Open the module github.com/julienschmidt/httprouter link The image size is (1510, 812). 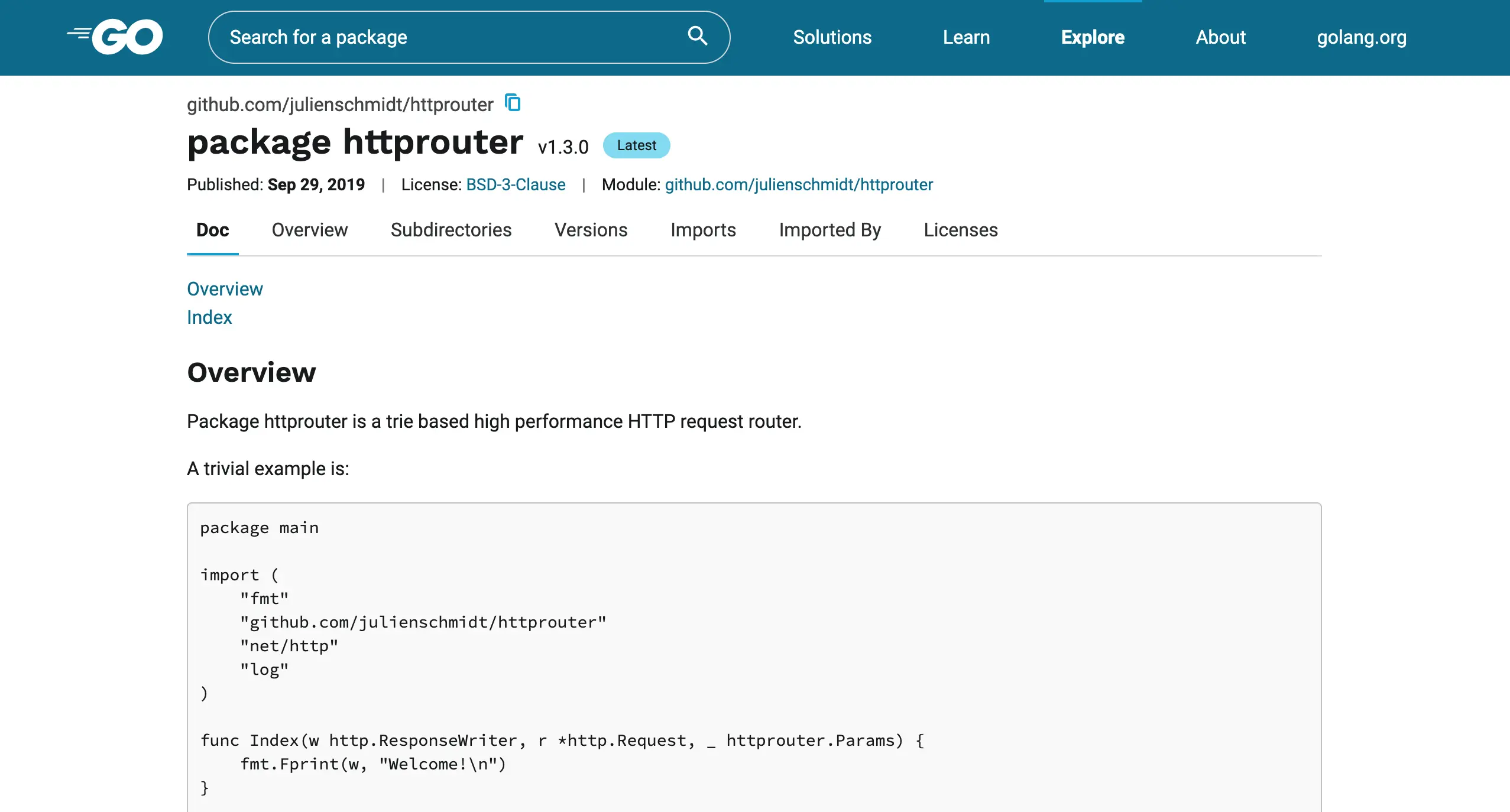(x=798, y=184)
